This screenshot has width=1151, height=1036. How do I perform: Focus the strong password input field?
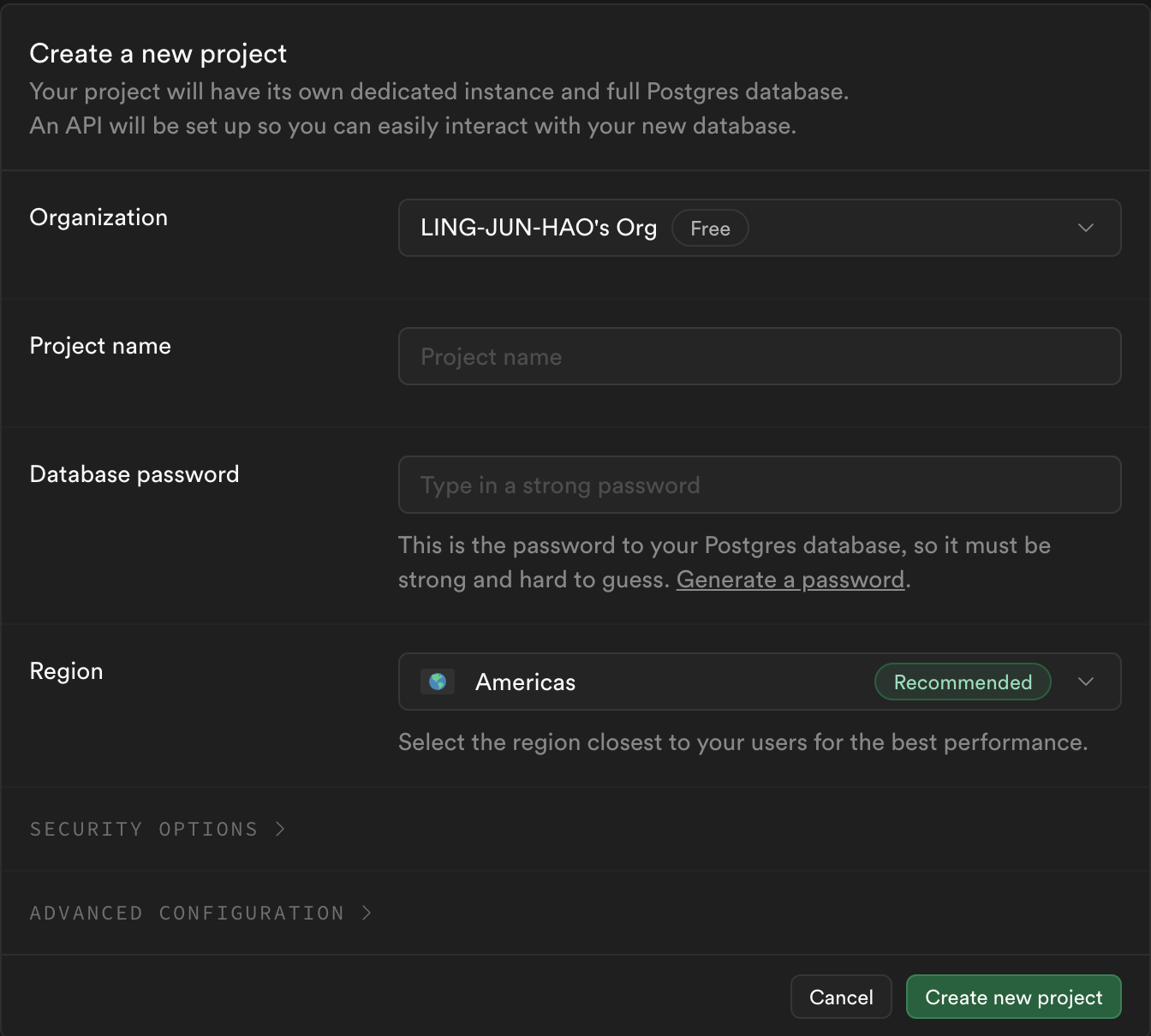(759, 485)
